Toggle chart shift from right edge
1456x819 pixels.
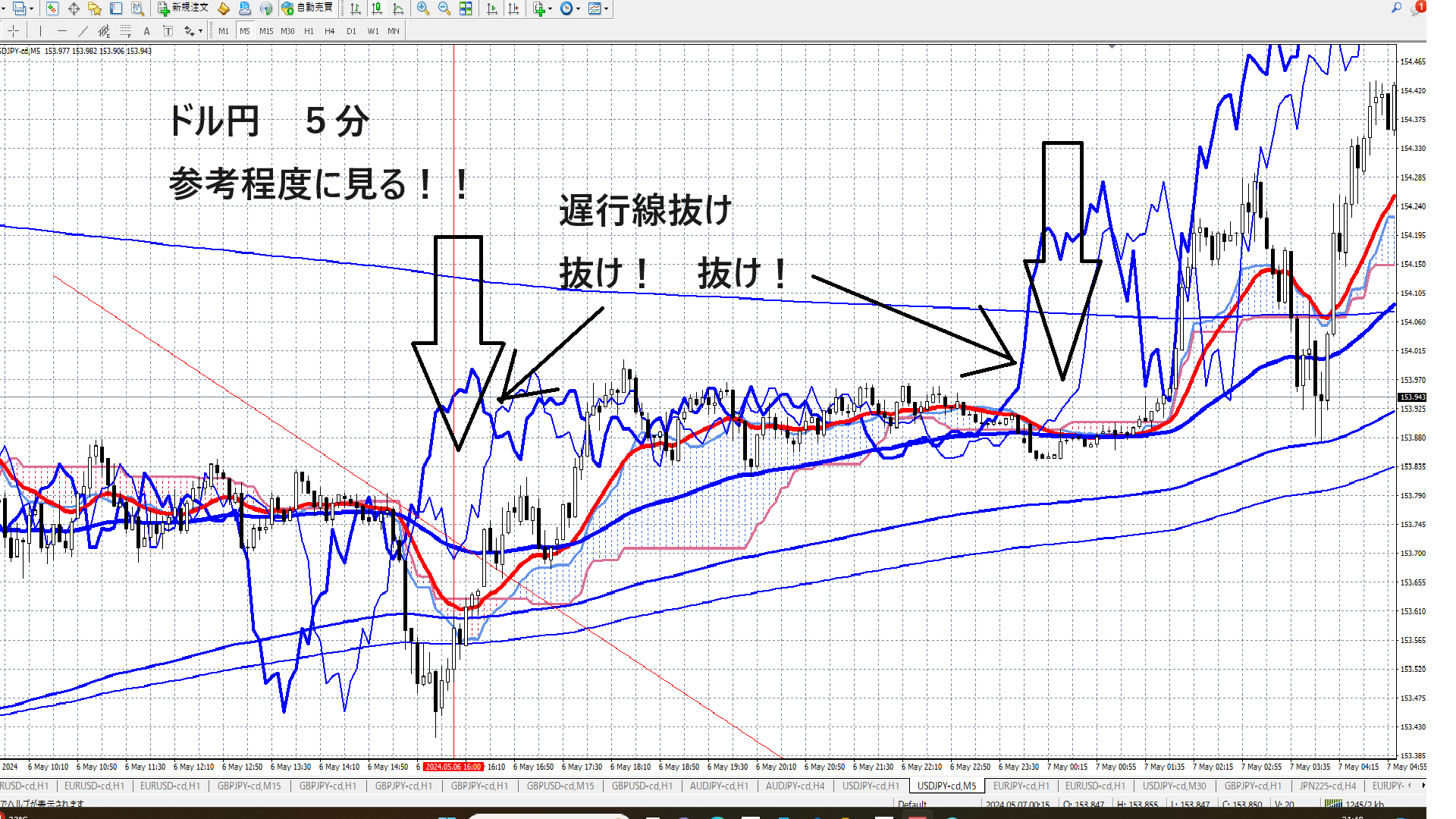click(513, 8)
